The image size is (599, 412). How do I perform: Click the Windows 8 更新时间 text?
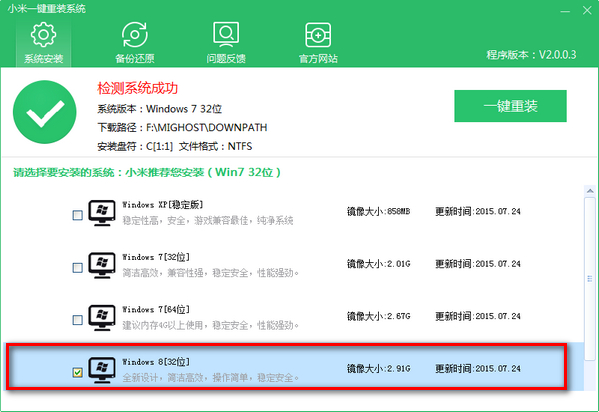[x=478, y=368]
